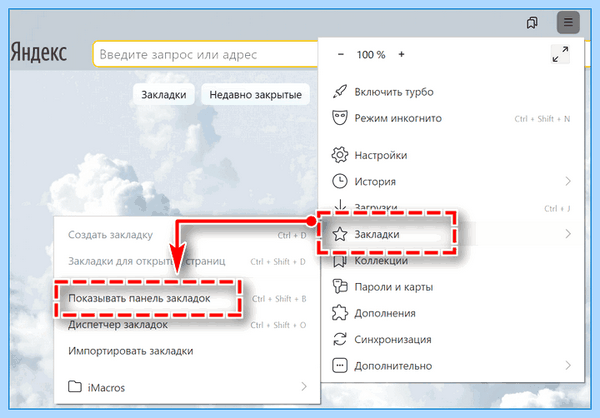This screenshot has height=418, width=600.
Task: Click the Пароли и карты icon
Action: click(x=339, y=286)
